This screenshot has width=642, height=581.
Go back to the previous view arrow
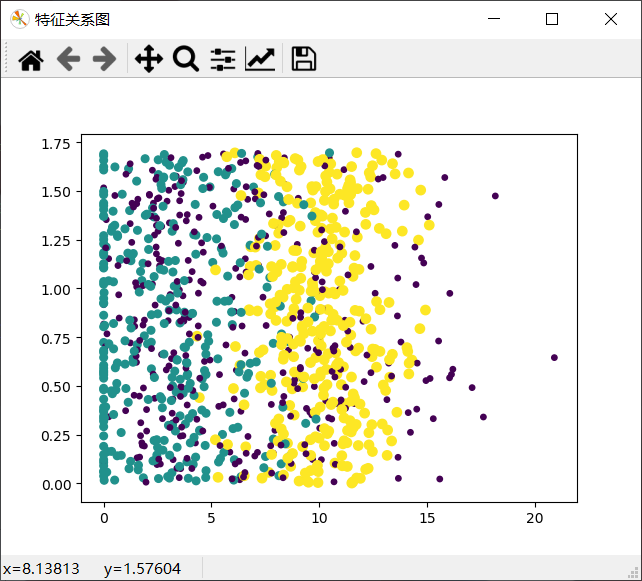pyautogui.click(x=68, y=59)
